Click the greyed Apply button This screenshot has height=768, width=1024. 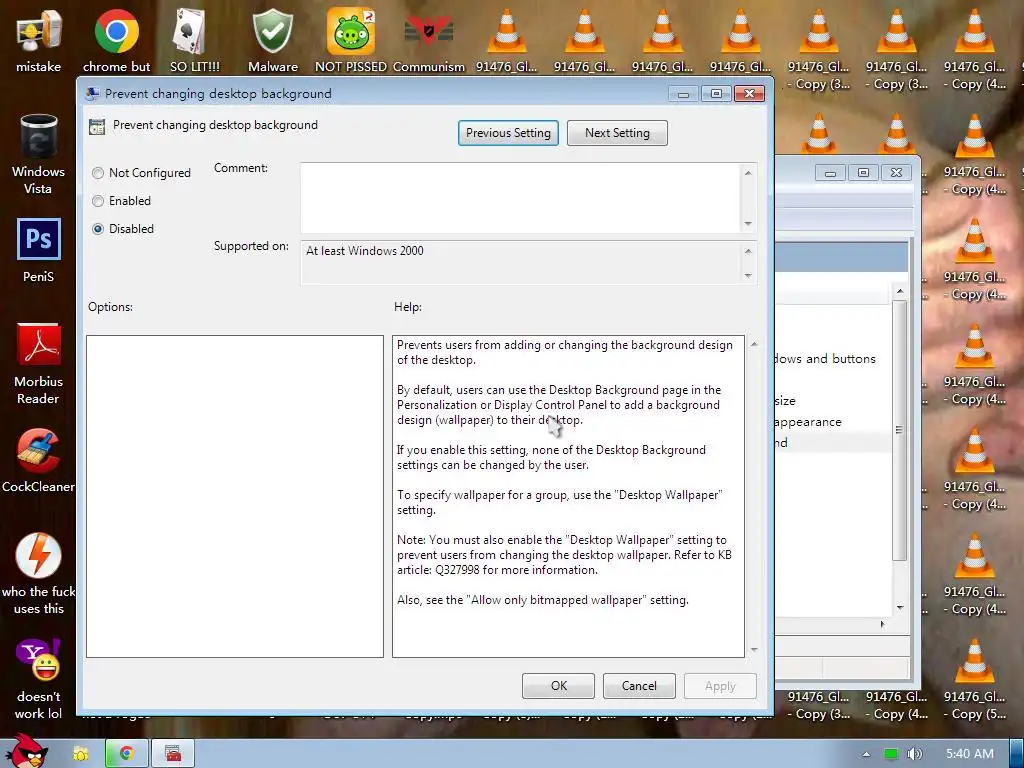[720, 686]
